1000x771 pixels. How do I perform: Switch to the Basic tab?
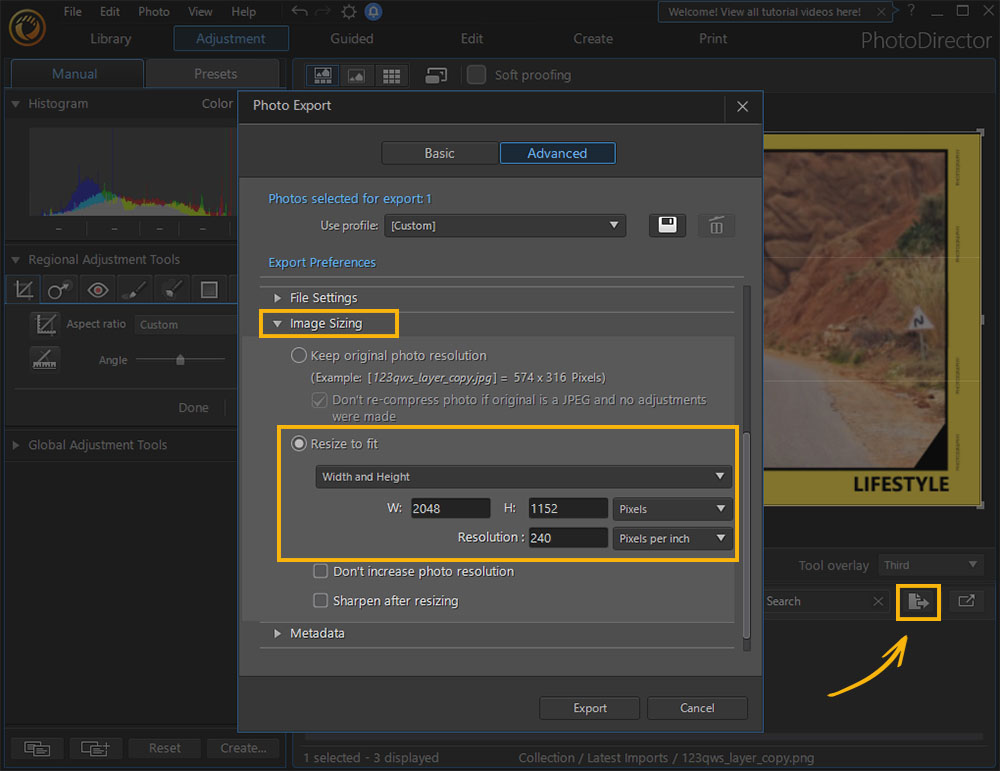coord(439,153)
